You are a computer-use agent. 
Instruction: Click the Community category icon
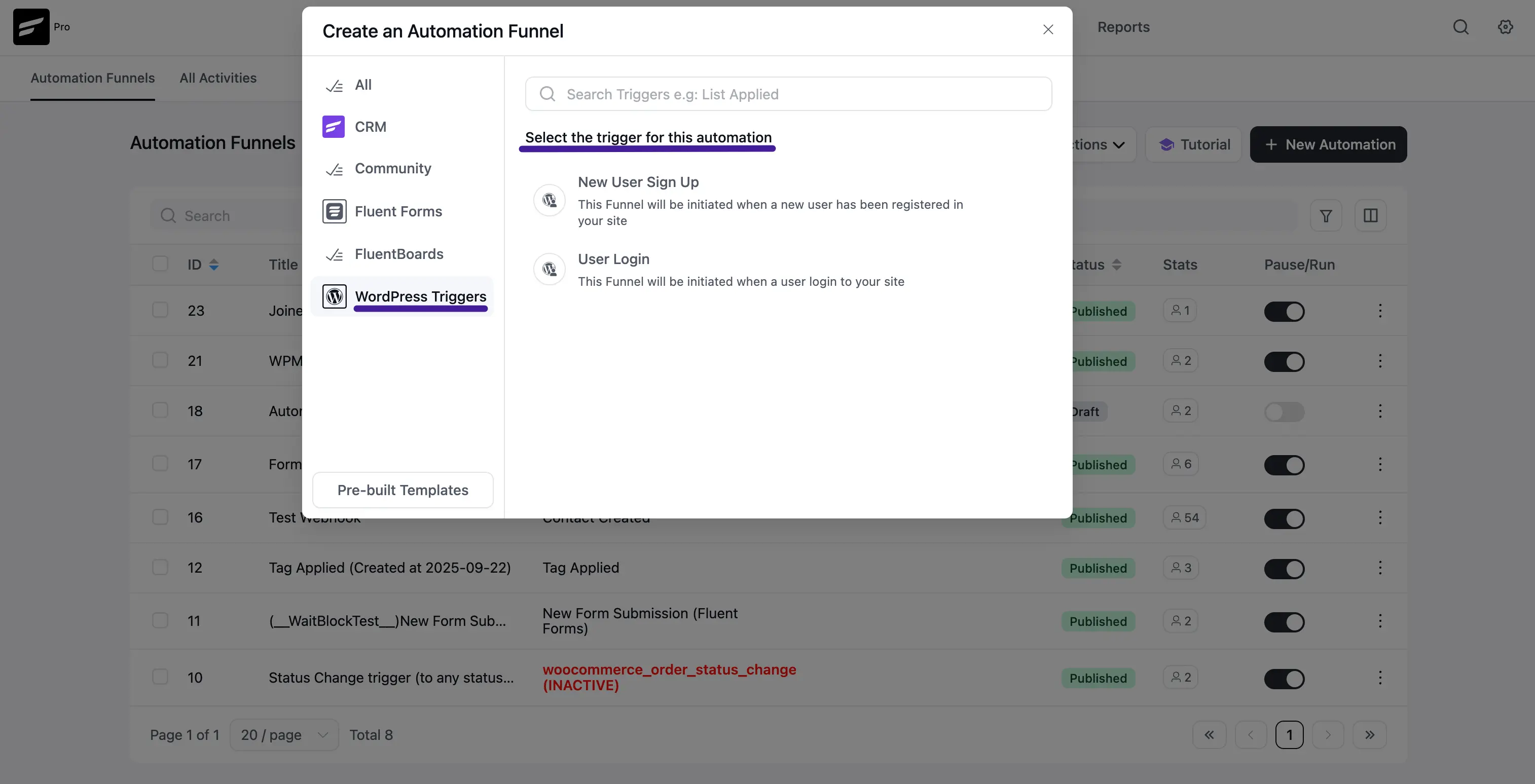334,169
